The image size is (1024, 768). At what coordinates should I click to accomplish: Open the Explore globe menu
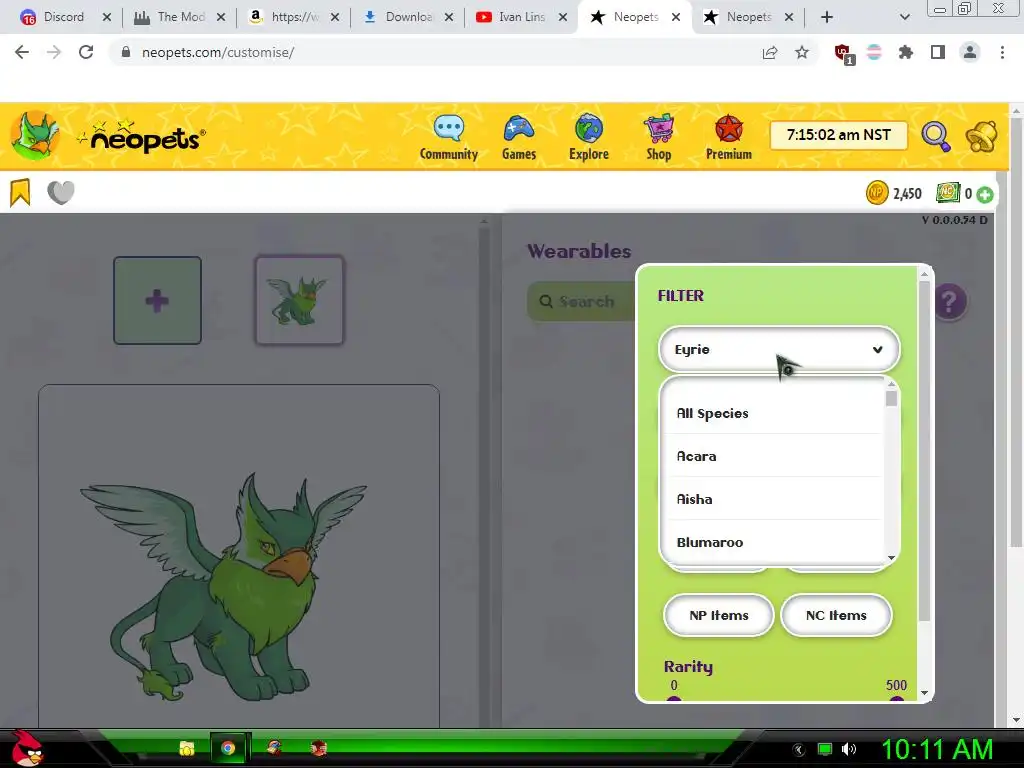pyautogui.click(x=588, y=137)
